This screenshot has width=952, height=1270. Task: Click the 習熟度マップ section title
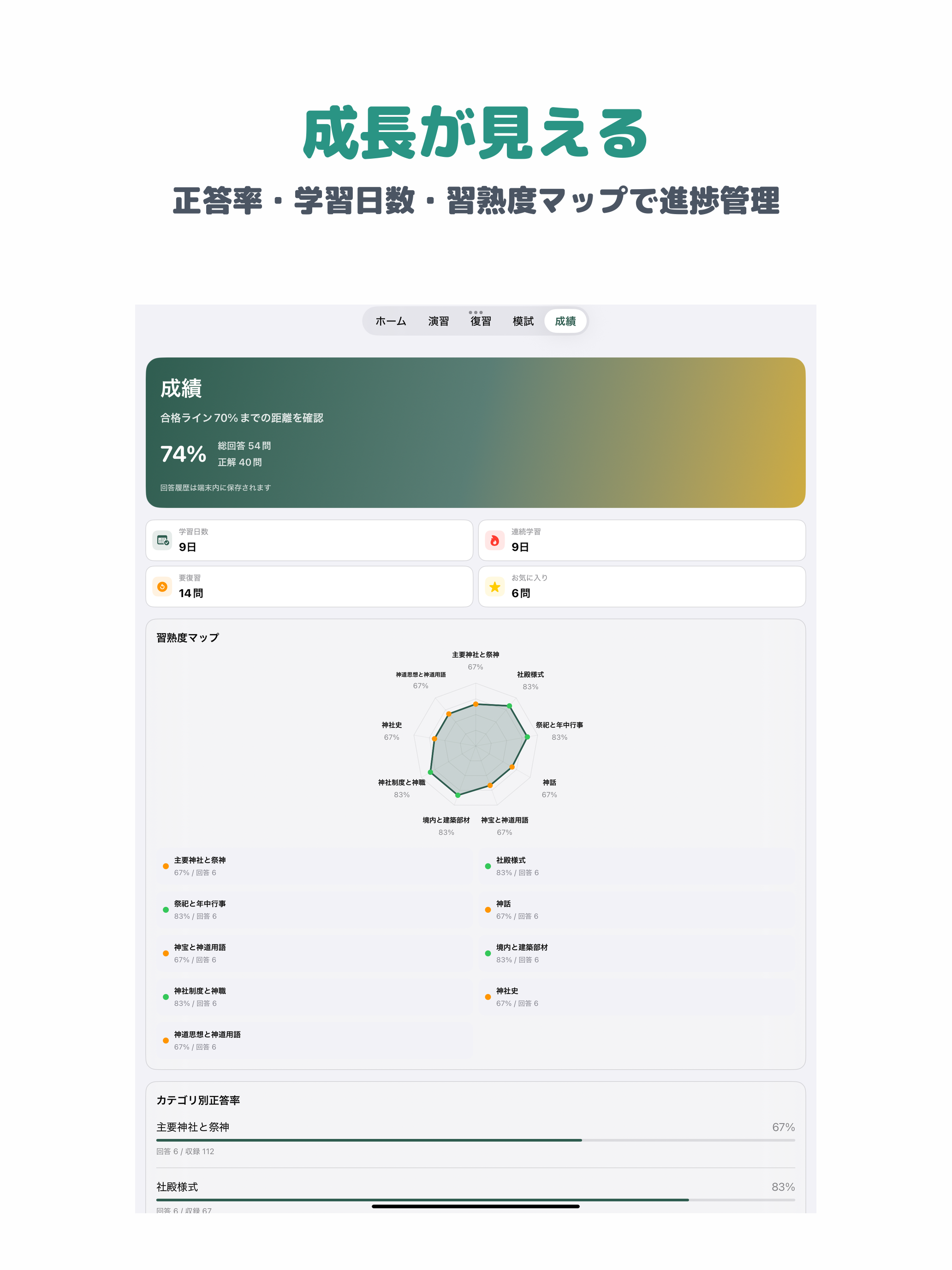tap(188, 638)
